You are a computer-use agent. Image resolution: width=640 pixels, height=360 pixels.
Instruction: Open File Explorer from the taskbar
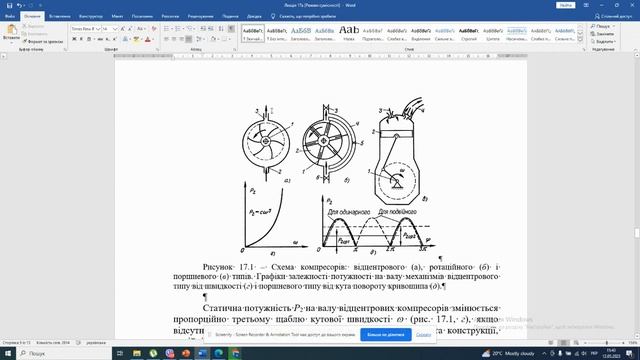click(137, 353)
